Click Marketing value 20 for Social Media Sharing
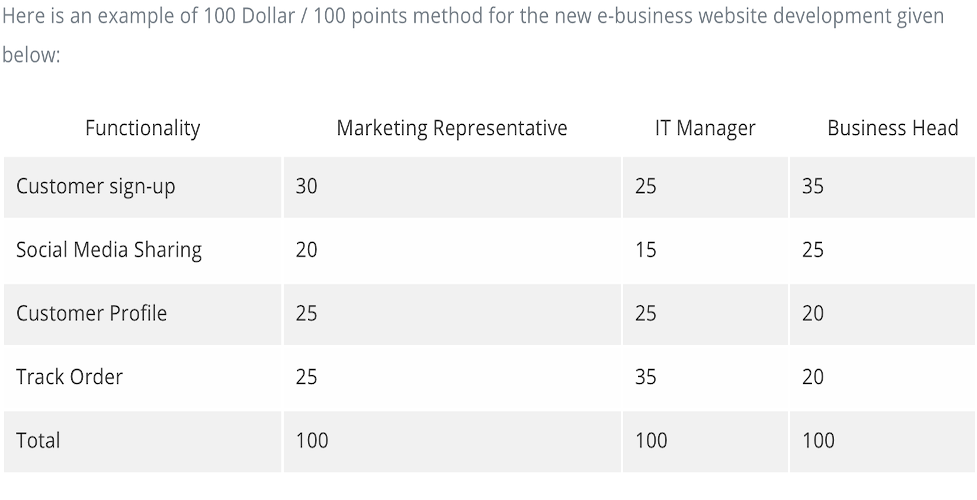This screenshot has width=977, height=500. point(307,249)
